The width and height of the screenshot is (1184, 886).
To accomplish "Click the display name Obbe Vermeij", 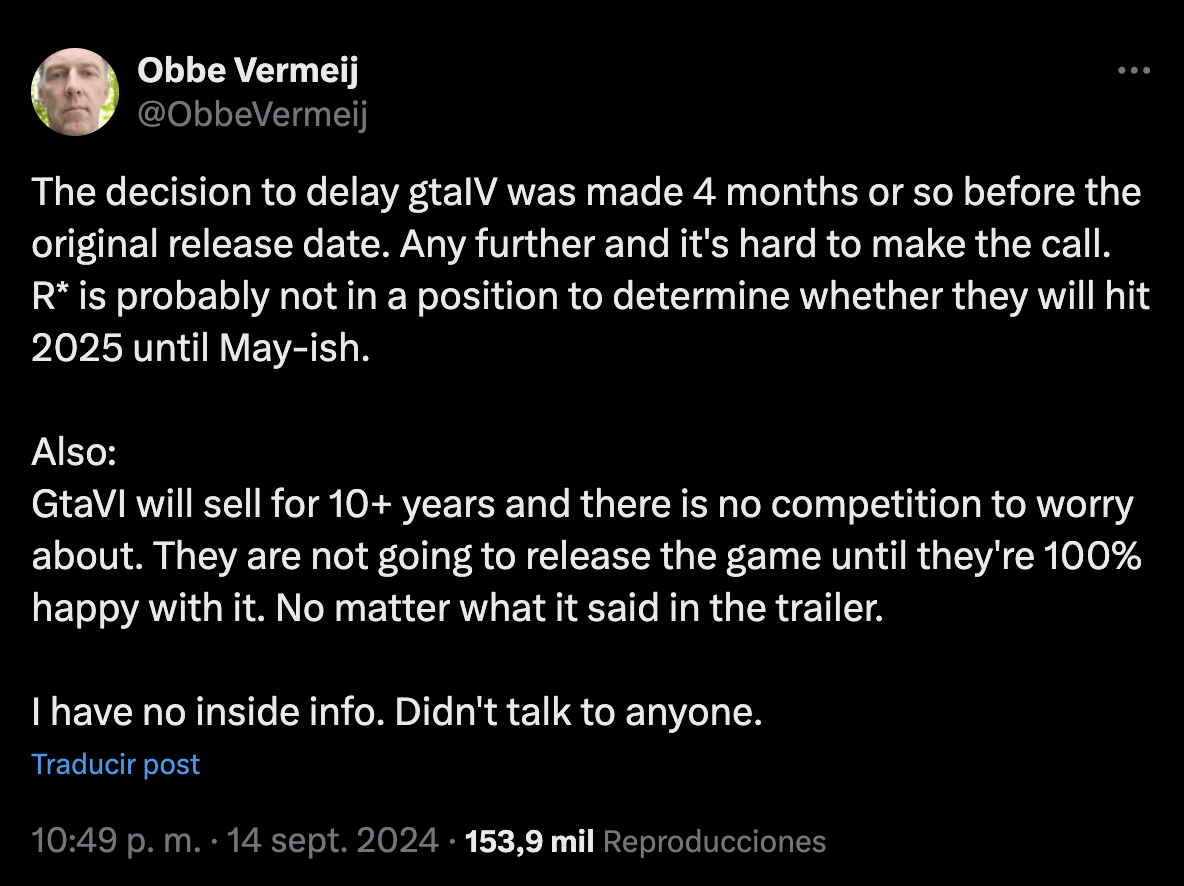I will [248, 70].
